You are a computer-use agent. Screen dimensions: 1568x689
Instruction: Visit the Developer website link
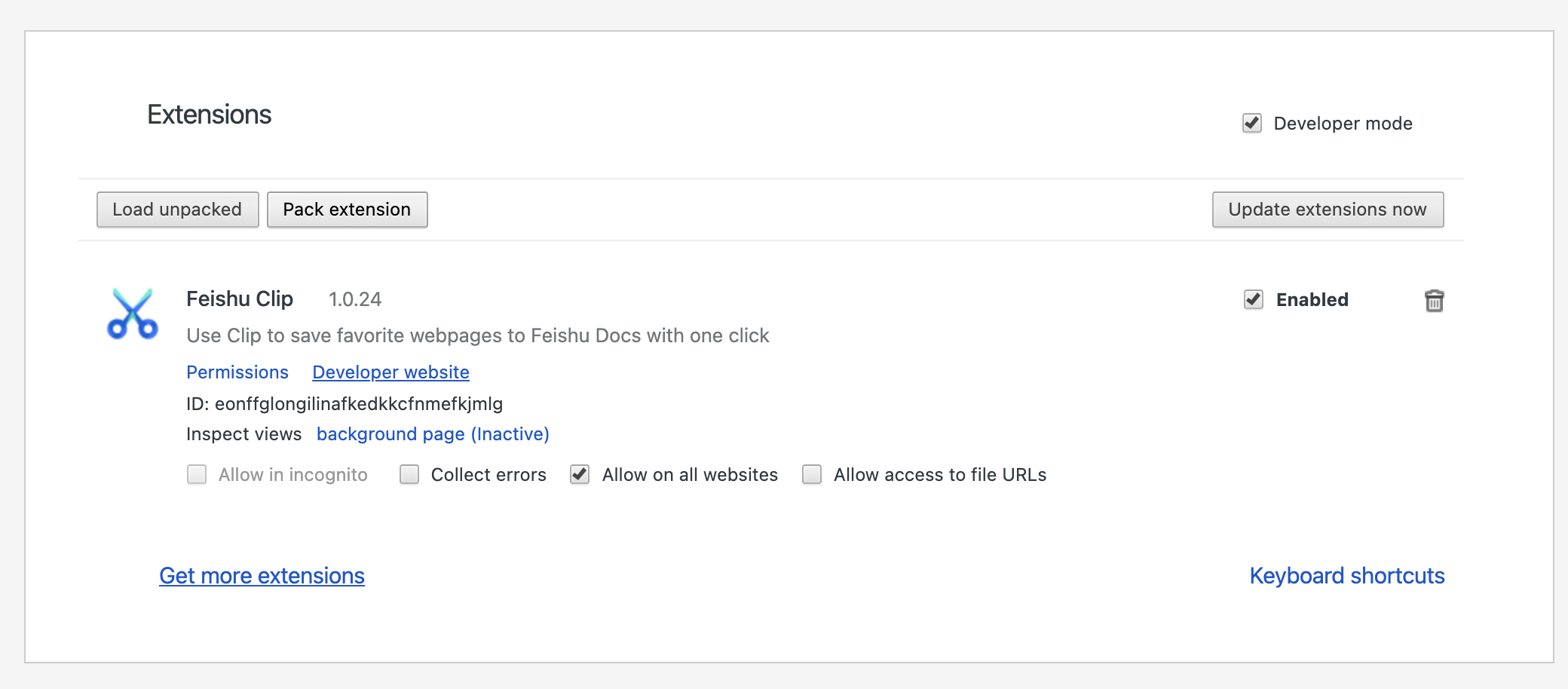pos(390,372)
